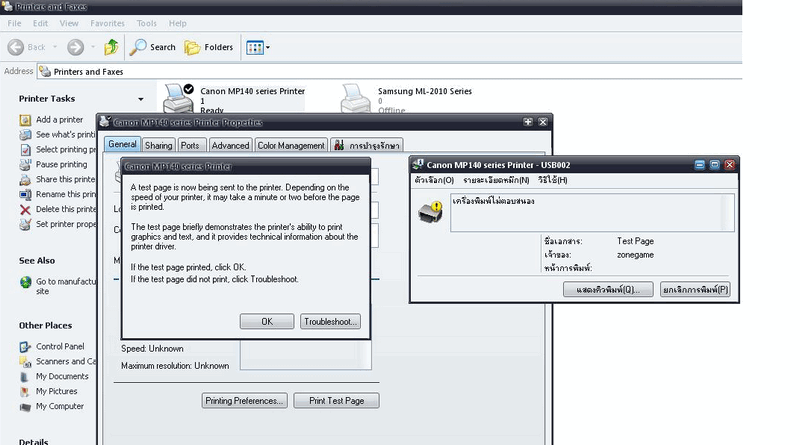Viewport: 800px width, 445px height.
Task: Switch to Sharing tab in Properties
Action: (x=158, y=145)
